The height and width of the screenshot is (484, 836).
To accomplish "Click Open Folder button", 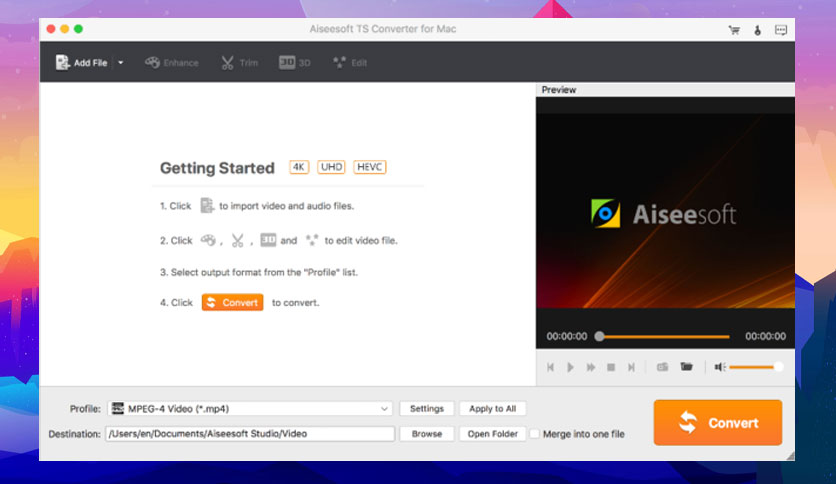I will click(x=493, y=434).
